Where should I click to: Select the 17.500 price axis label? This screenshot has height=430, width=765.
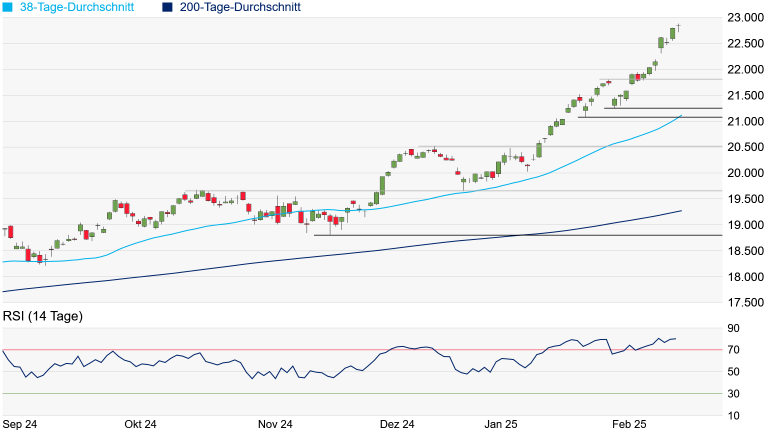[x=744, y=302]
